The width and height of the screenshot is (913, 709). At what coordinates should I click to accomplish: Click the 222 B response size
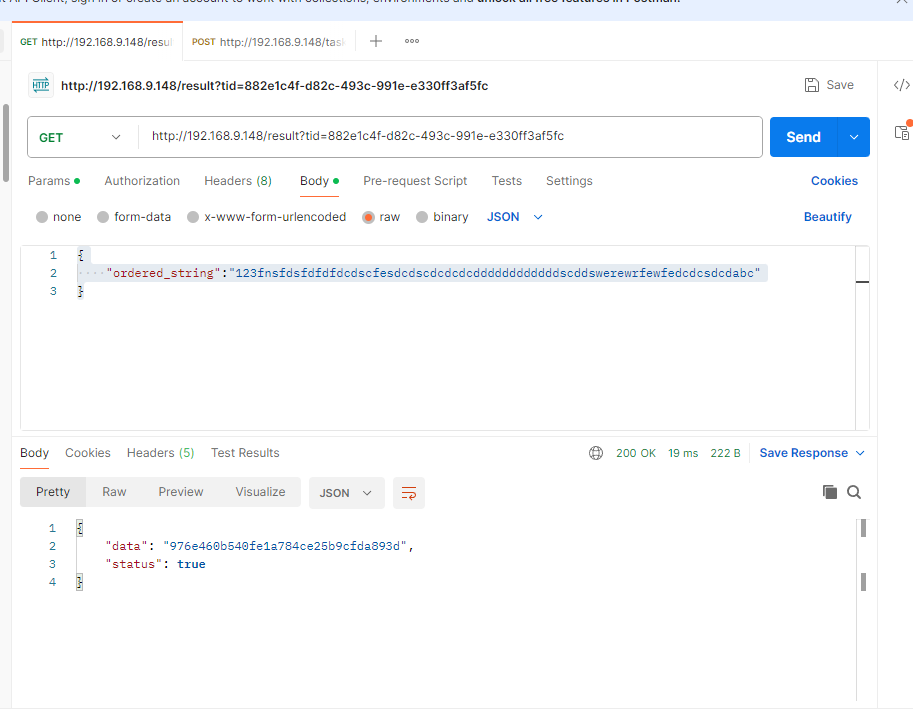click(x=725, y=453)
